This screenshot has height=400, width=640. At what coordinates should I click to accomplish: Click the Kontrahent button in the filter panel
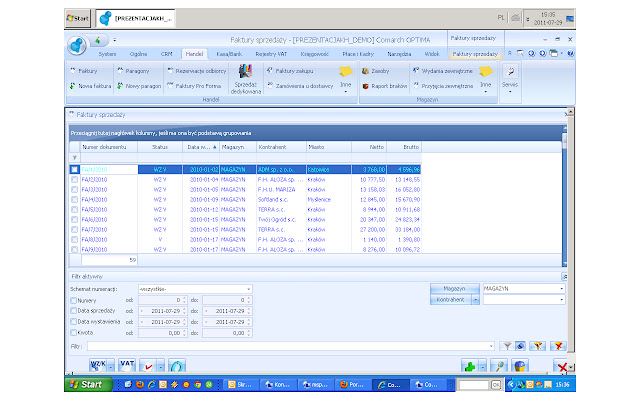(x=451, y=300)
